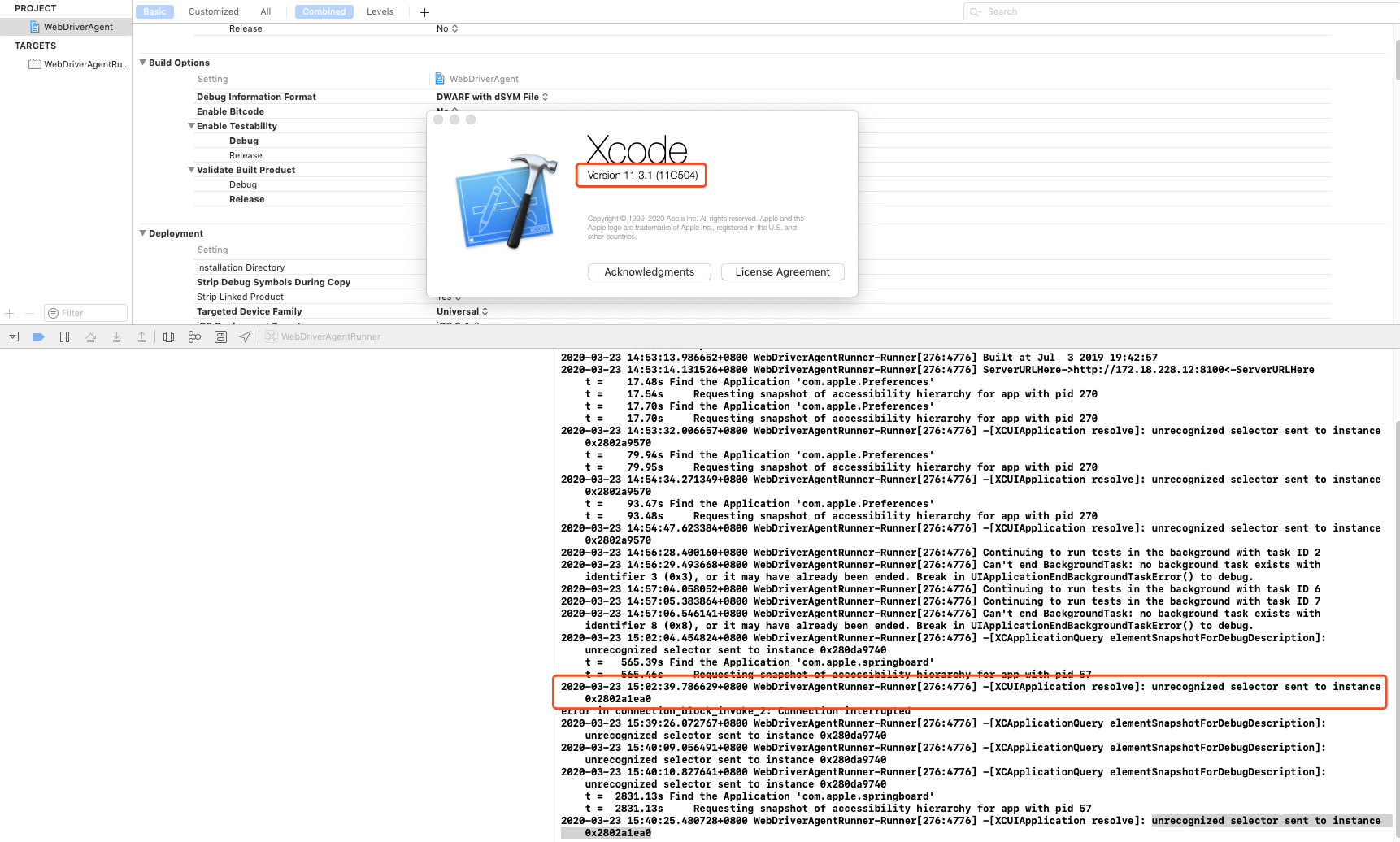Click Xcode version 11.3.1 text
Viewport: 1400px width, 842px height.
(642, 176)
